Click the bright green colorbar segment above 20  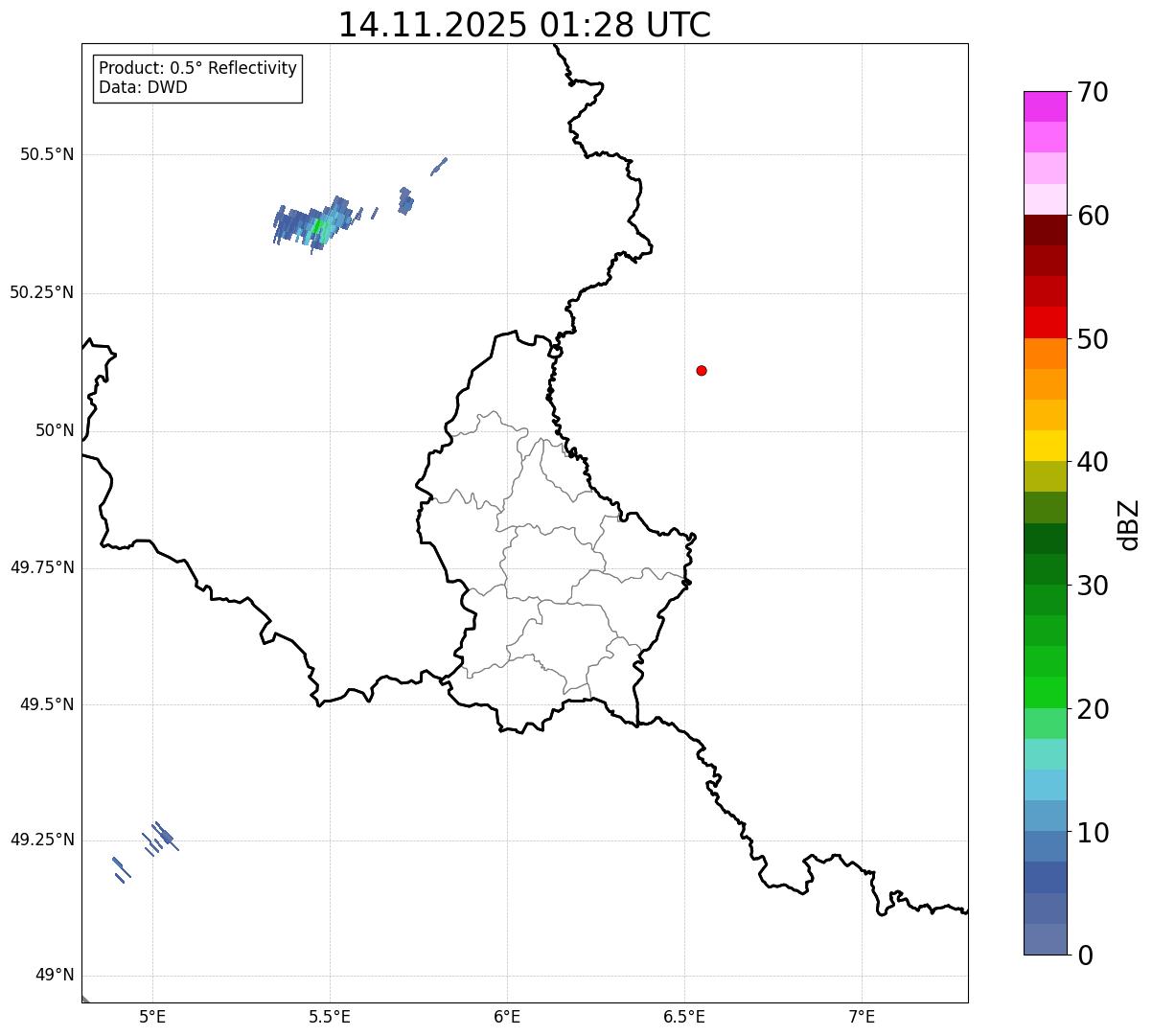click(1046, 693)
